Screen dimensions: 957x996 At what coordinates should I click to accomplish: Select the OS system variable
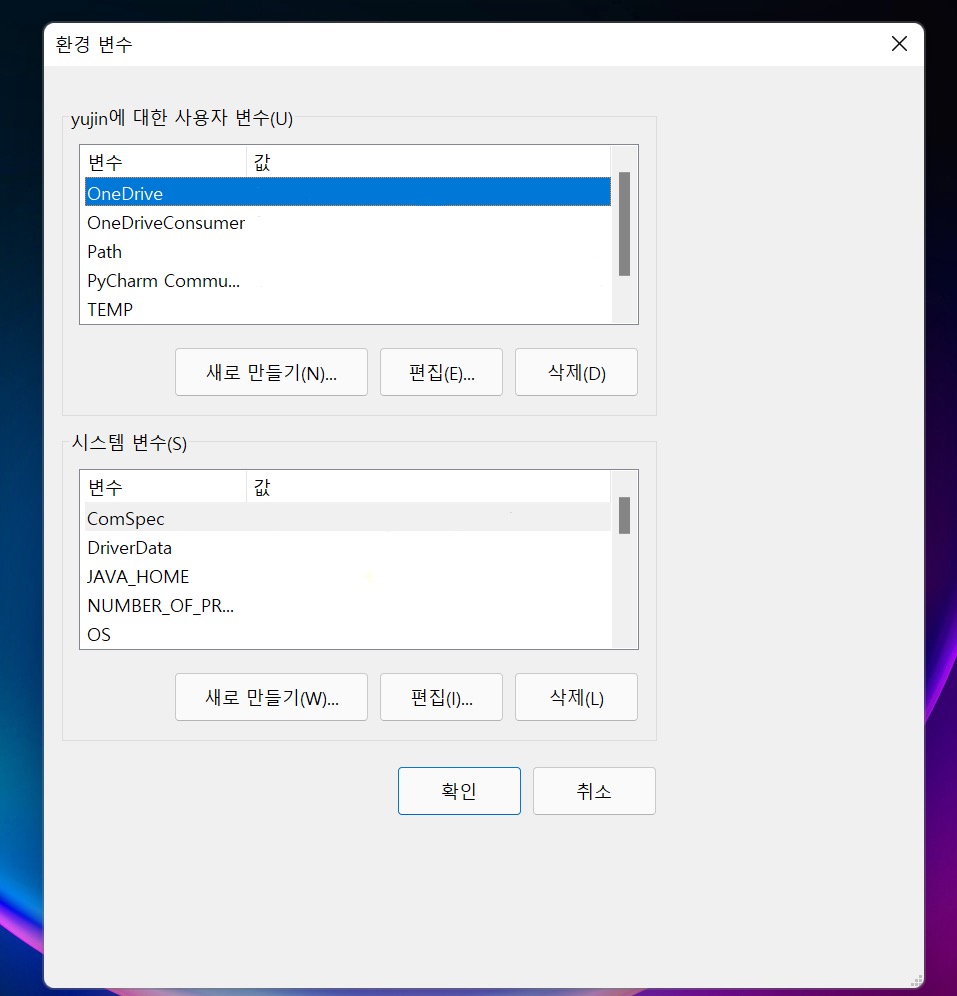347,634
